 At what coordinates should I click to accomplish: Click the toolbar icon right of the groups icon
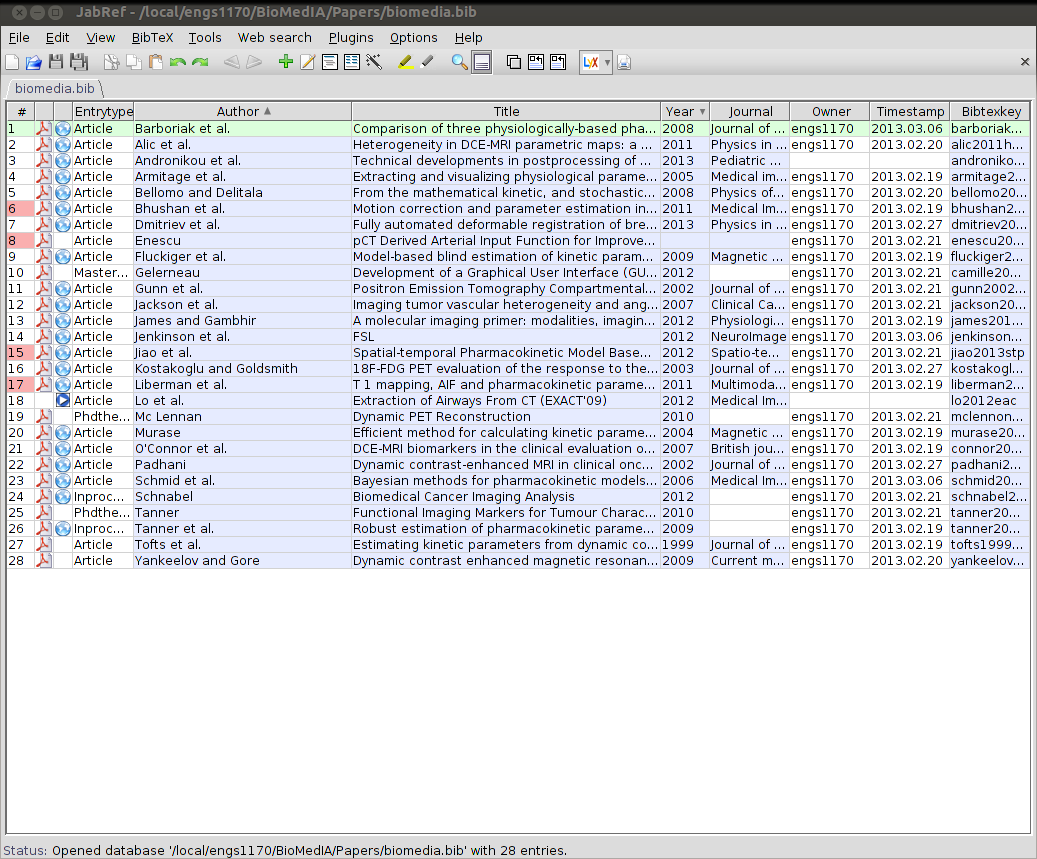pos(536,62)
